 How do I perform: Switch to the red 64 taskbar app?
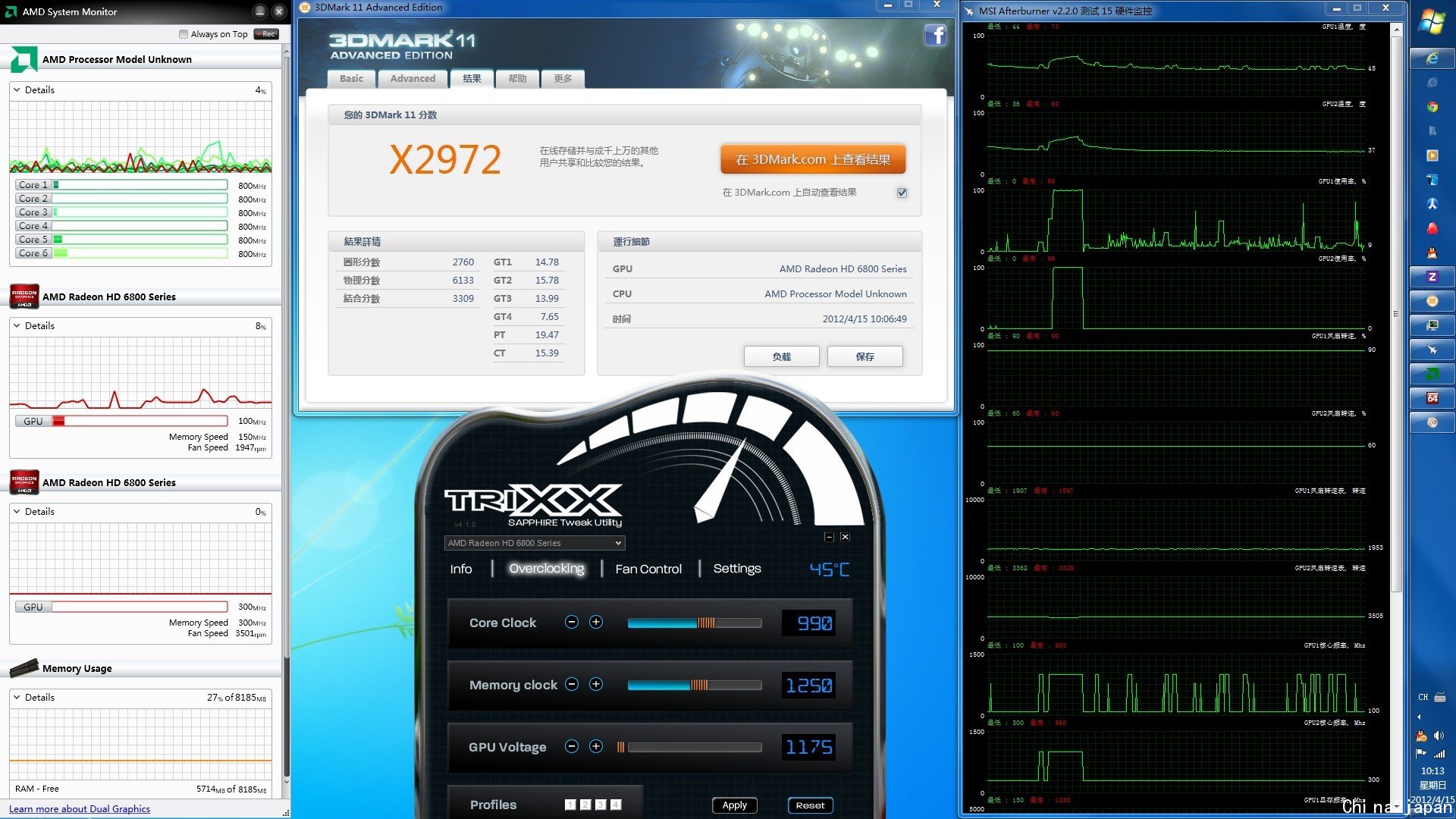coord(1432,398)
